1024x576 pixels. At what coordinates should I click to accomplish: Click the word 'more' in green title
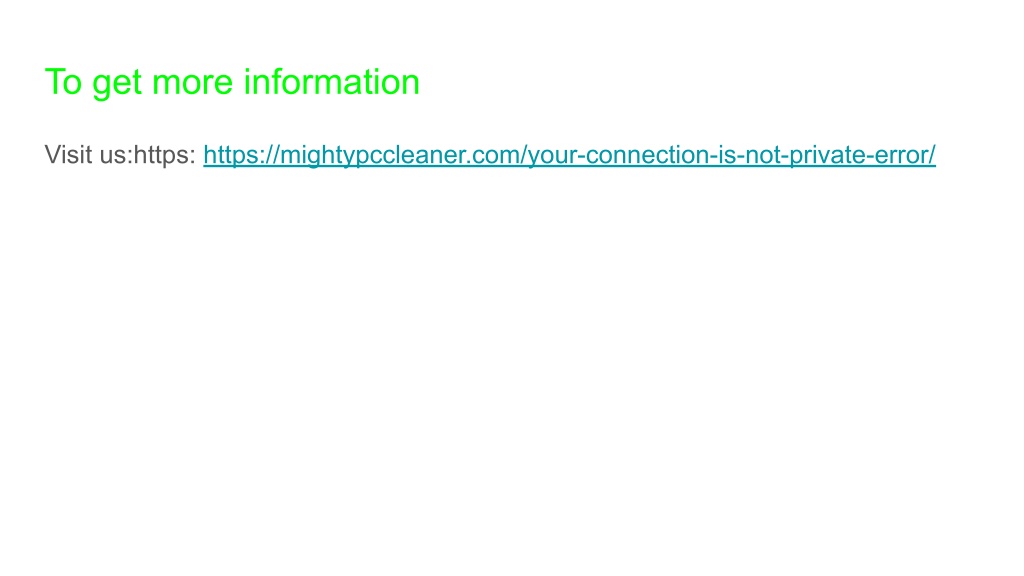point(192,84)
